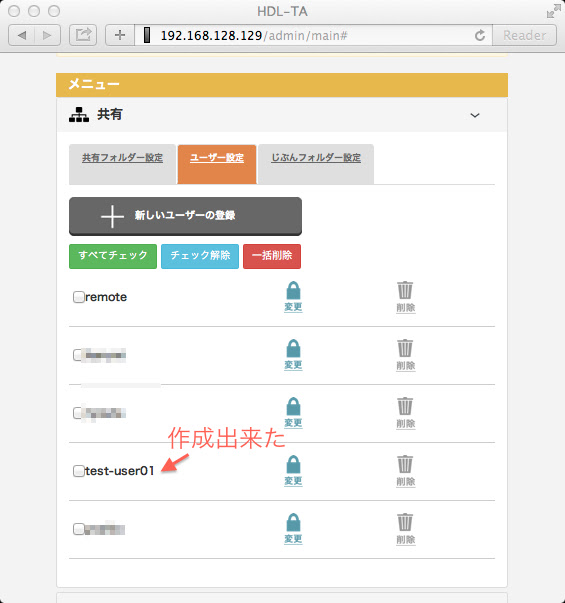Click the trash icon for remote user

[405, 290]
